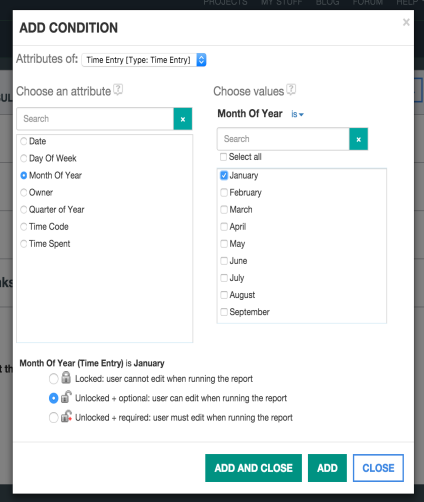Viewport: 424px width, 502px height.
Task: Click the open padlock icon for Unlocked optional
Action: point(66,397)
